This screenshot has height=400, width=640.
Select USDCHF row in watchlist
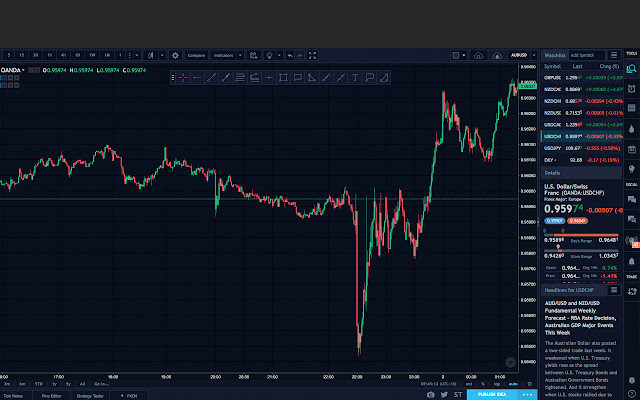coord(582,136)
